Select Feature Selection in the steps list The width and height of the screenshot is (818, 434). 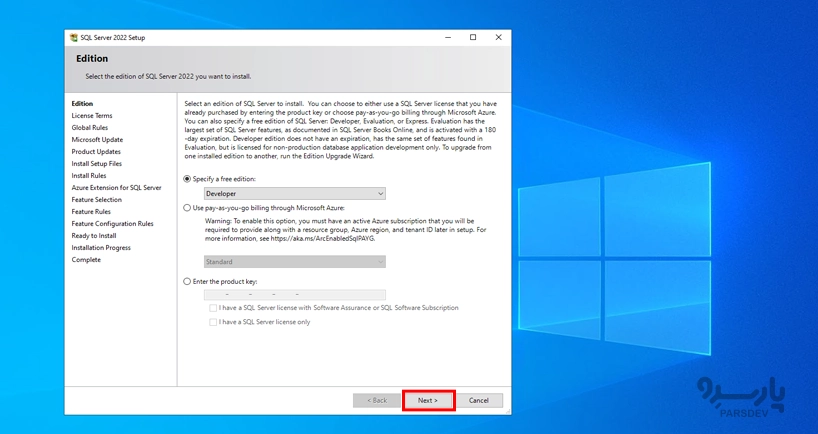96,200
